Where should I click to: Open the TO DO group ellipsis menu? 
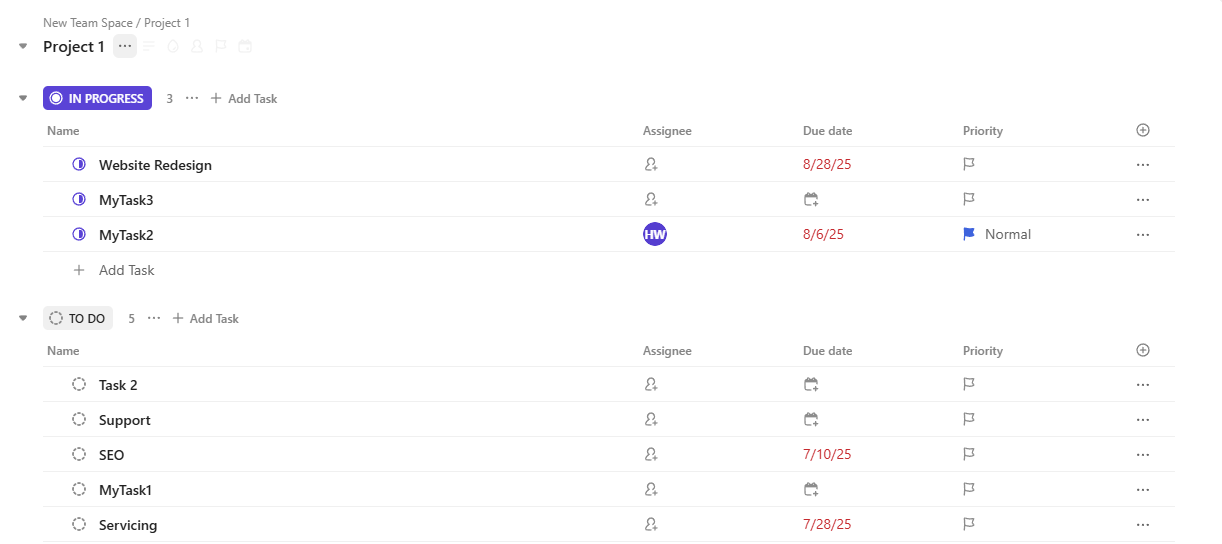[x=154, y=318]
